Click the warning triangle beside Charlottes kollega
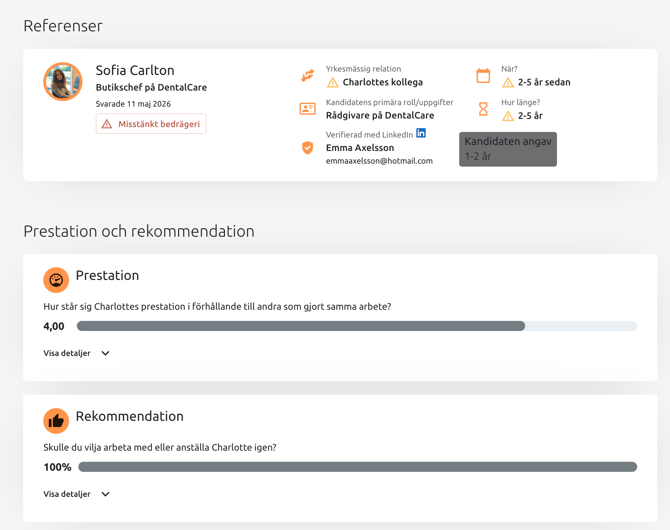670x530 pixels. pos(332,82)
